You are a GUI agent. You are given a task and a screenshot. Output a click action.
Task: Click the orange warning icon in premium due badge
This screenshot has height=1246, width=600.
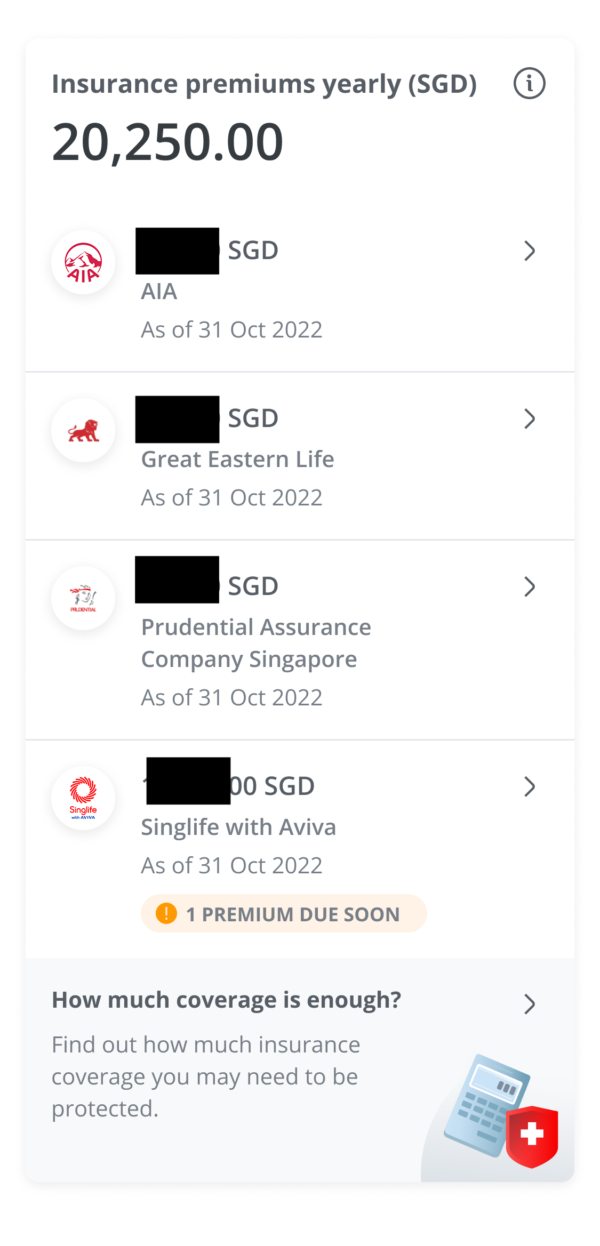pyautogui.click(x=166, y=913)
